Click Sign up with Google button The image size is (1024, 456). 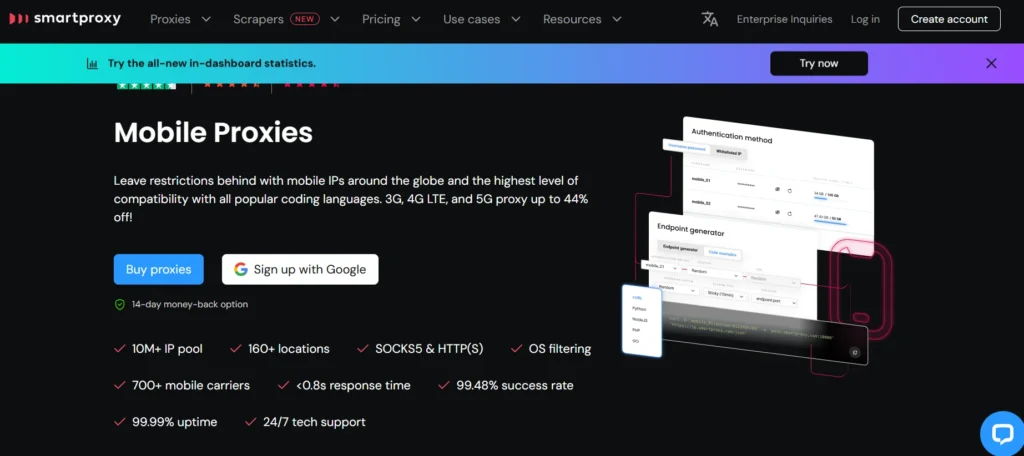[x=300, y=269]
